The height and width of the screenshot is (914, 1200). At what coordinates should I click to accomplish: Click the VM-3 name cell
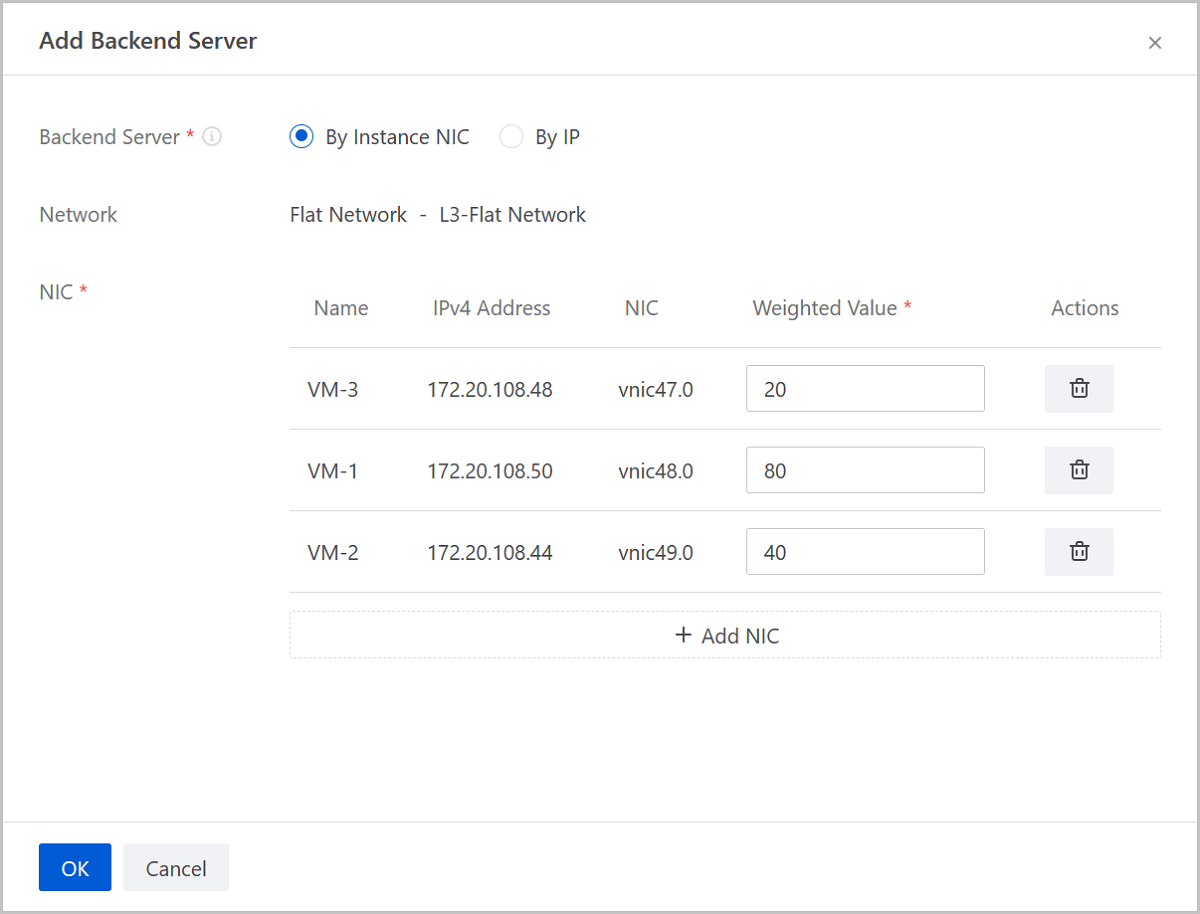point(333,390)
